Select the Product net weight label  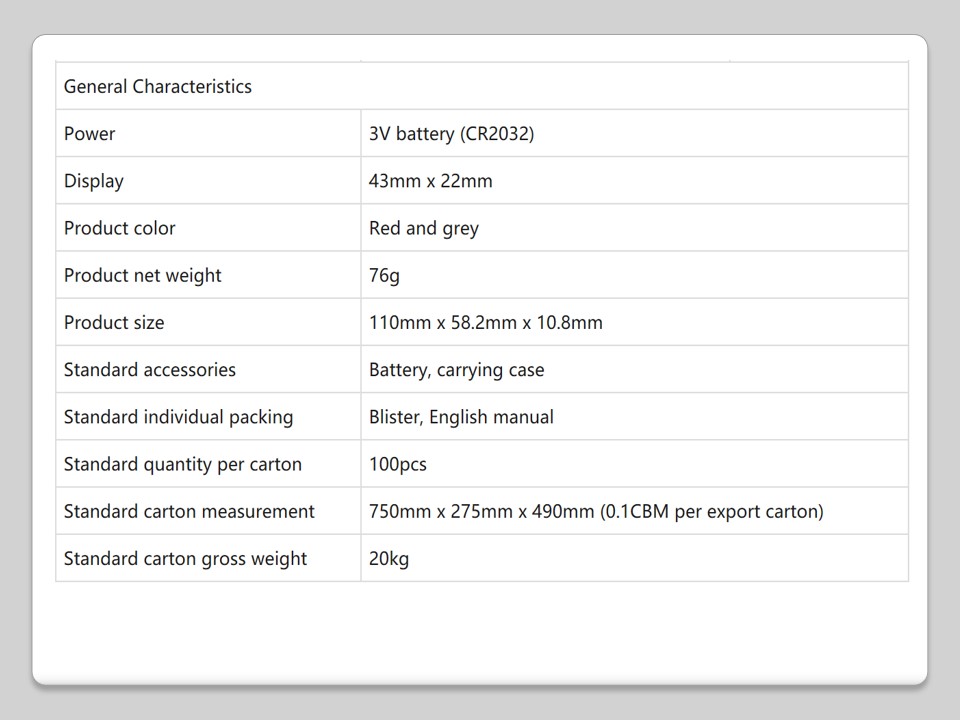(143, 275)
